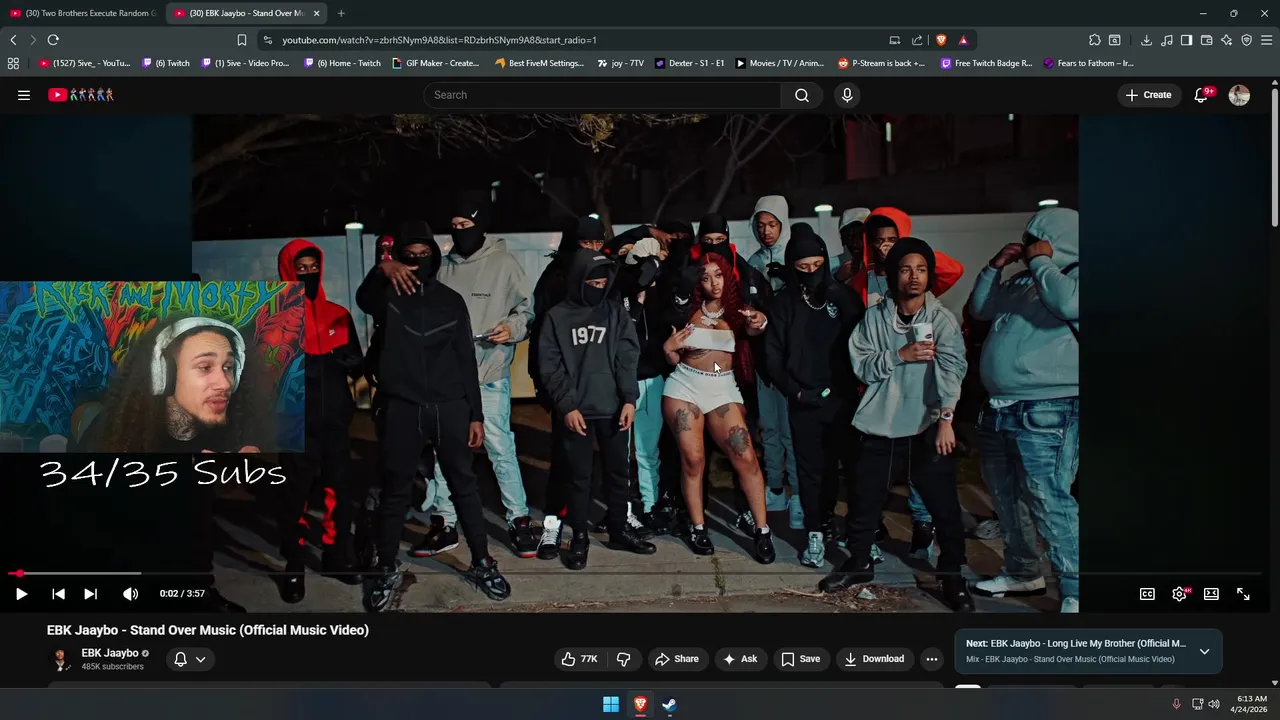Open more actions three-dot menu
The height and width of the screenshot is (720, 1280).
[932, 659]
